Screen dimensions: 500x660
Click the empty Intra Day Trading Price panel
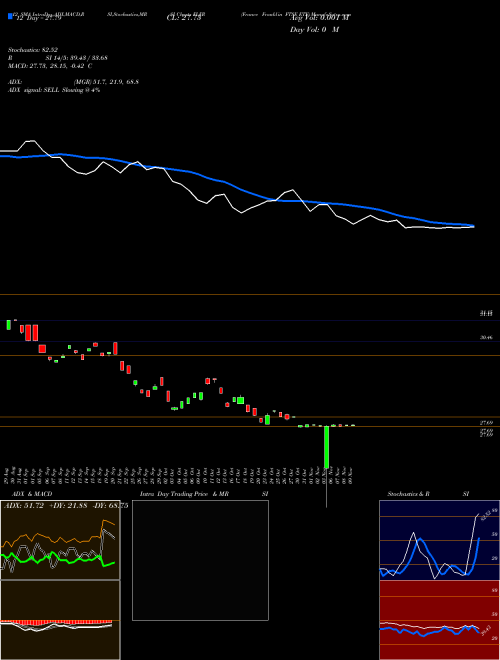coord(200,560)
